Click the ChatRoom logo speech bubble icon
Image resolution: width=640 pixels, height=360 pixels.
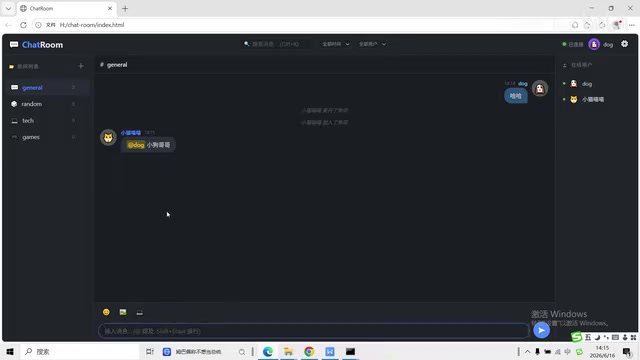[14, 44]
